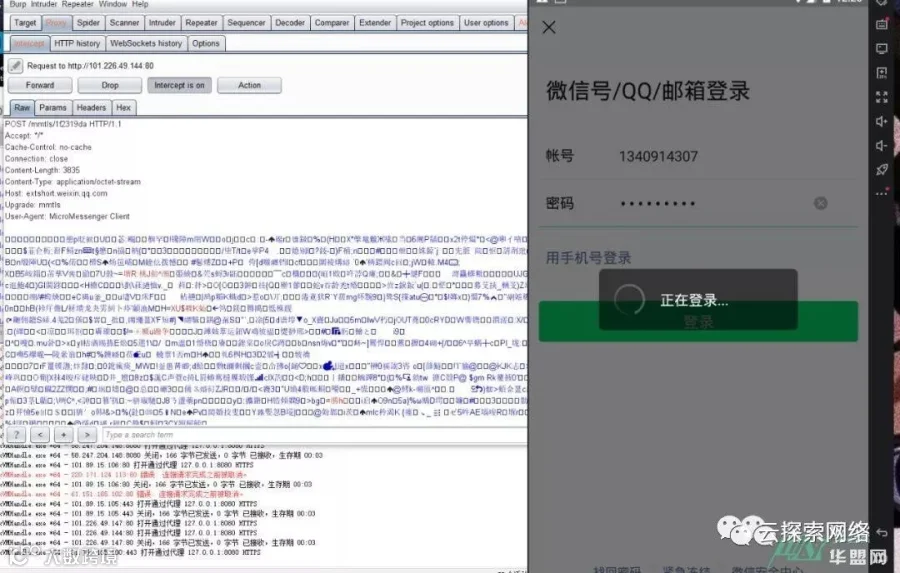This screenshot has height=573, width=900.
Task: Click the 'User-Agent: MicroMessenger Client' line
Action: click(67, 216)
